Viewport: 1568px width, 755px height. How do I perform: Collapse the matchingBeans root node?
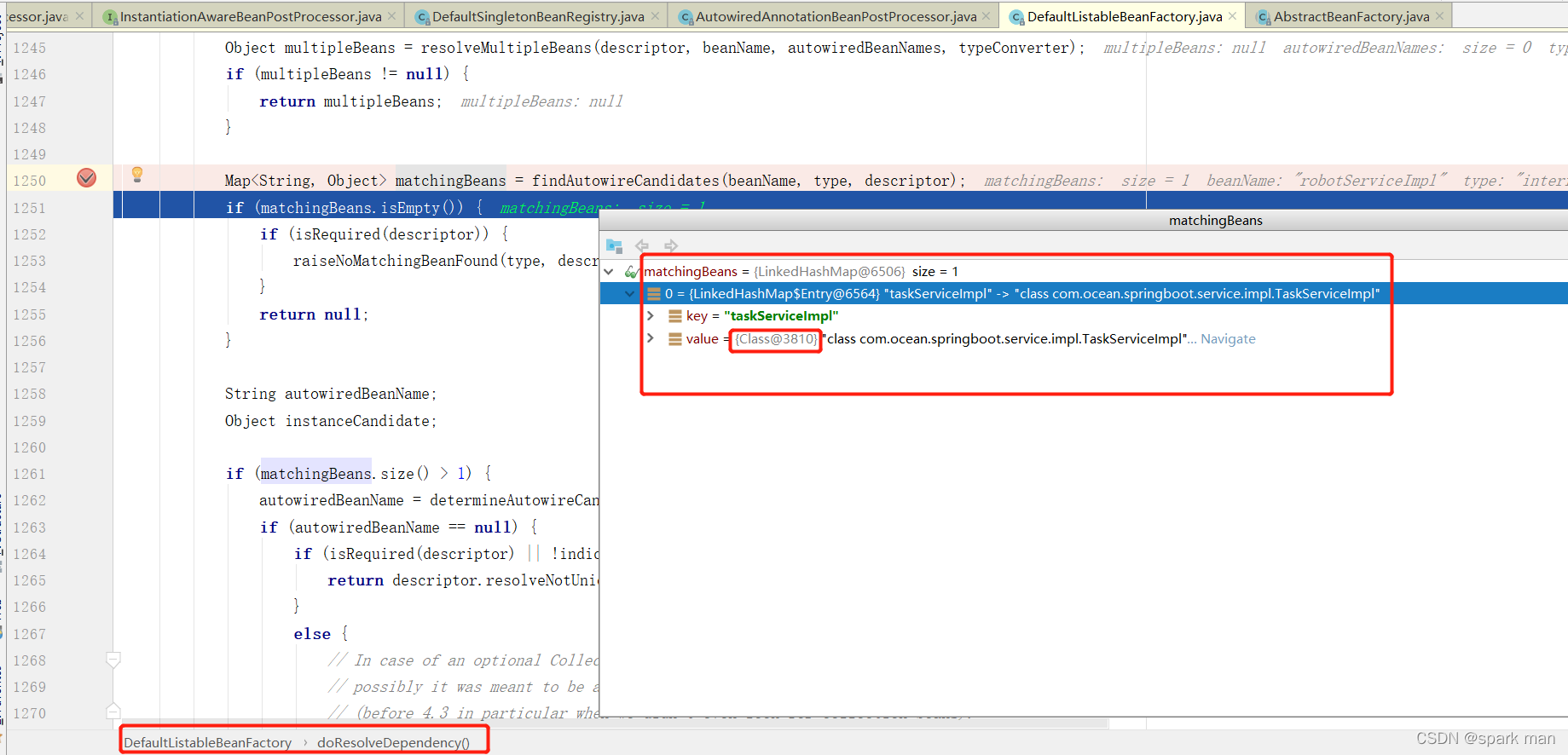pos(609,272)
